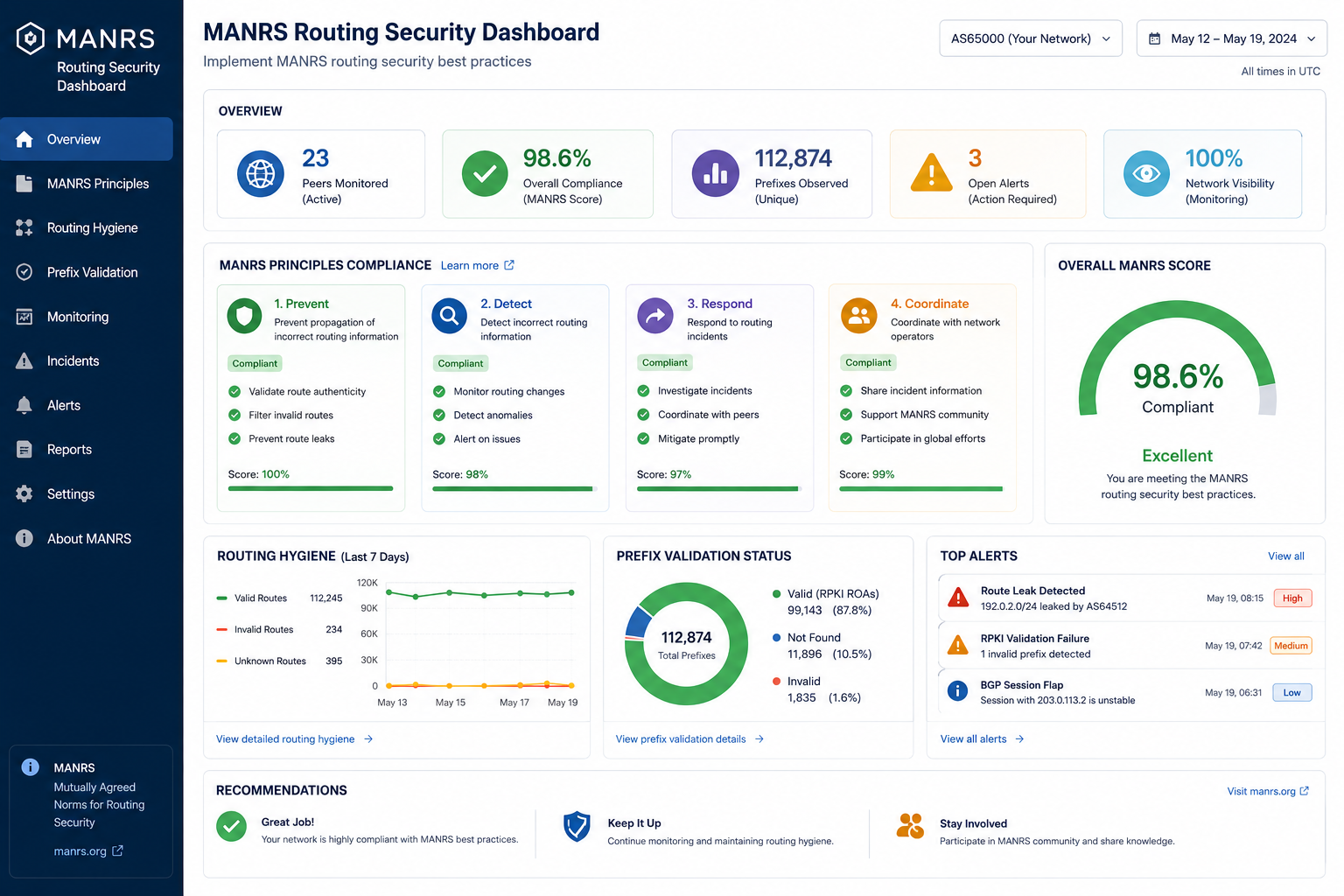
Task: Click View all alerts link
Action: [983, 739]
